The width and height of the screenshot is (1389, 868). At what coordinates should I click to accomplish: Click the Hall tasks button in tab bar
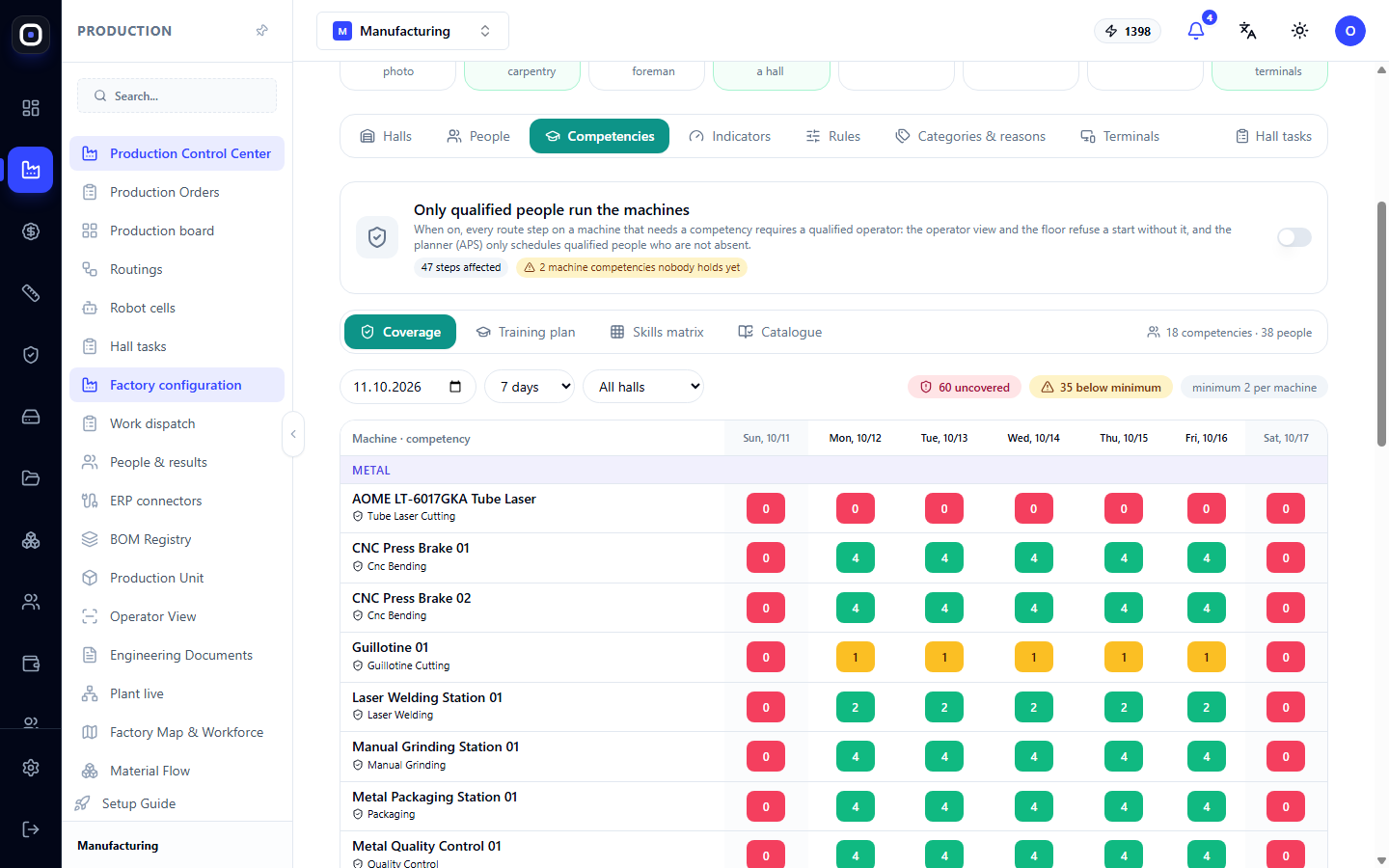pyautogui.click(x=1273, y=136)
